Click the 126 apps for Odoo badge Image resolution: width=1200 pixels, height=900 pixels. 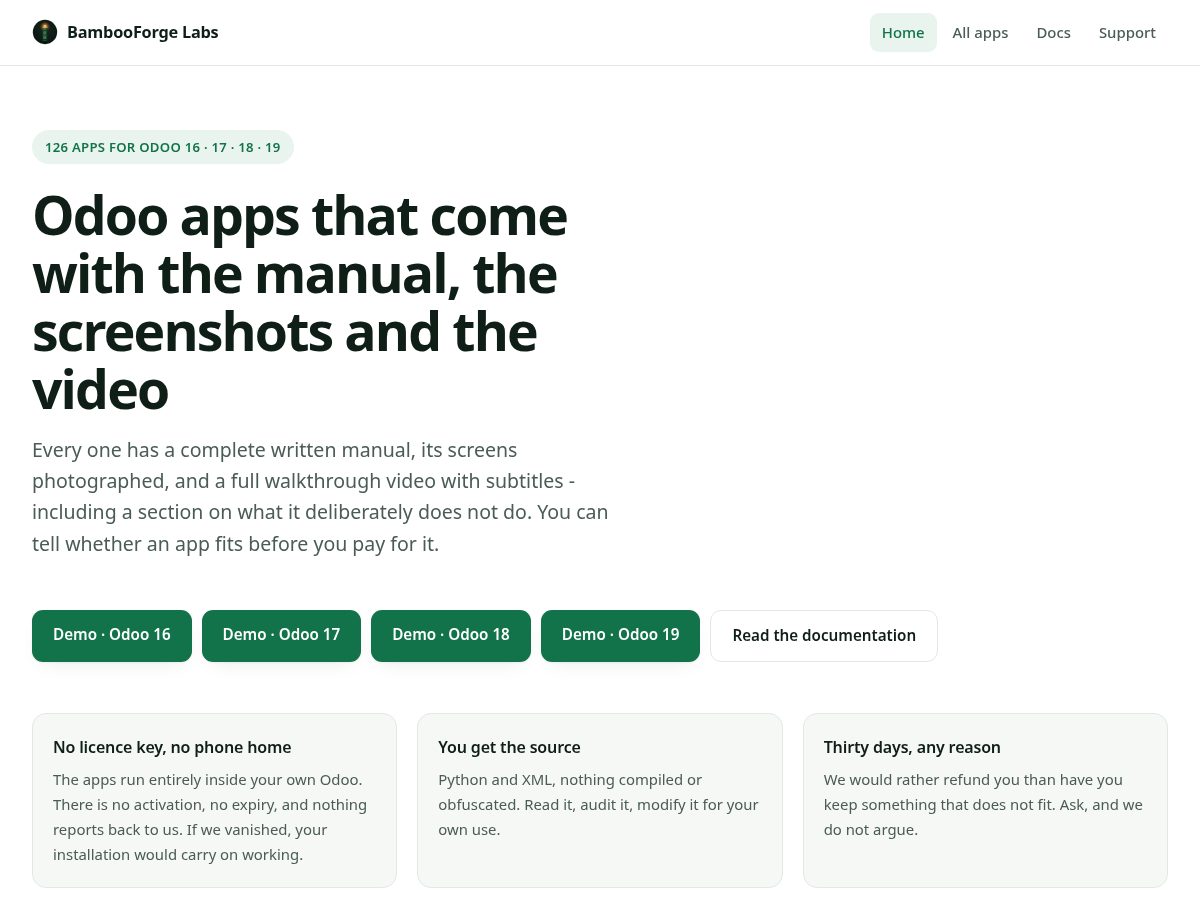coord(163,147)
